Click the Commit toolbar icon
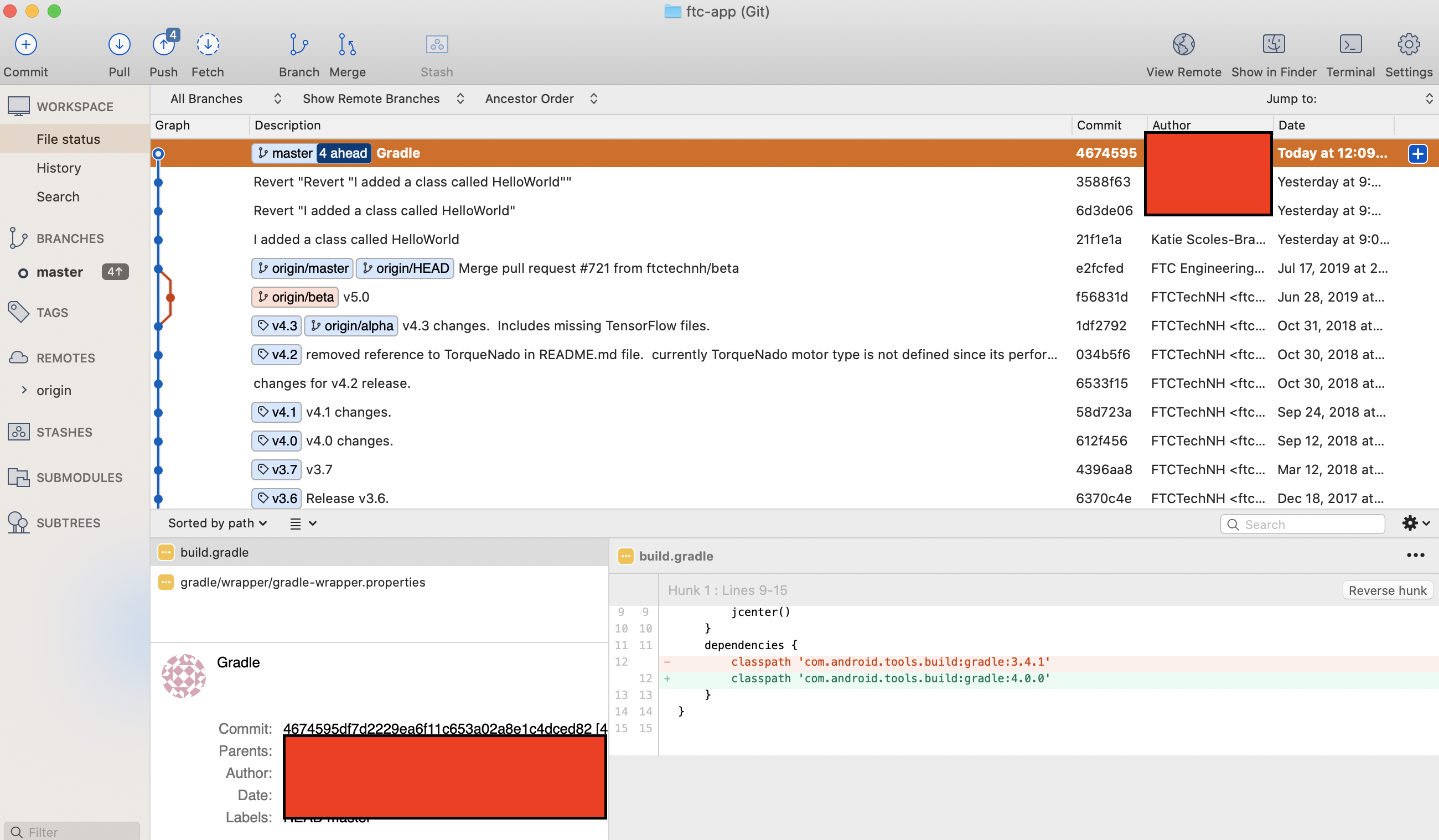Viewport: 1439px width, 840px height. [25, 44]
